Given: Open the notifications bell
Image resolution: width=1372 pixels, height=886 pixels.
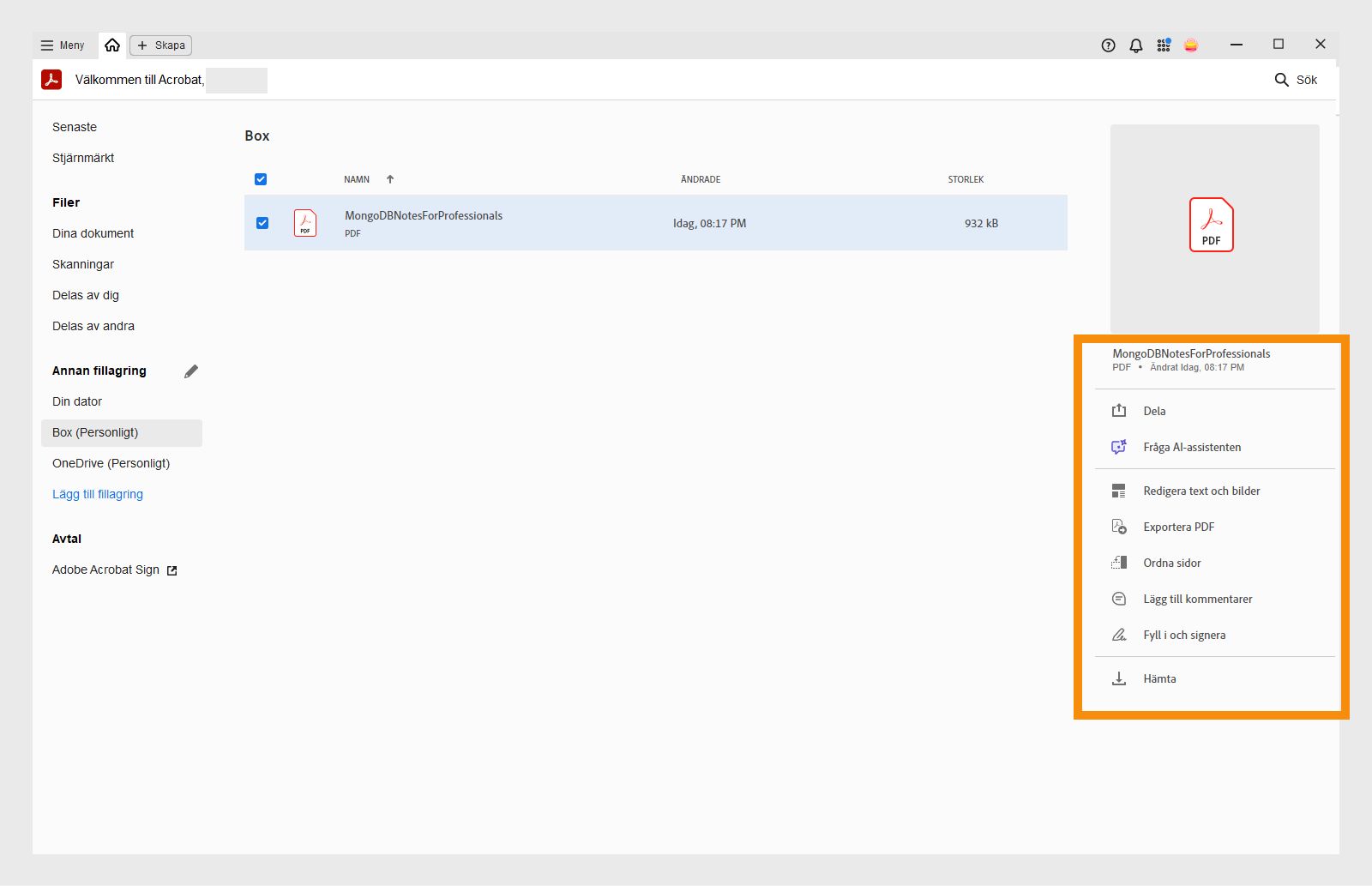Looking at the screenshot, I should (1136, 45).
